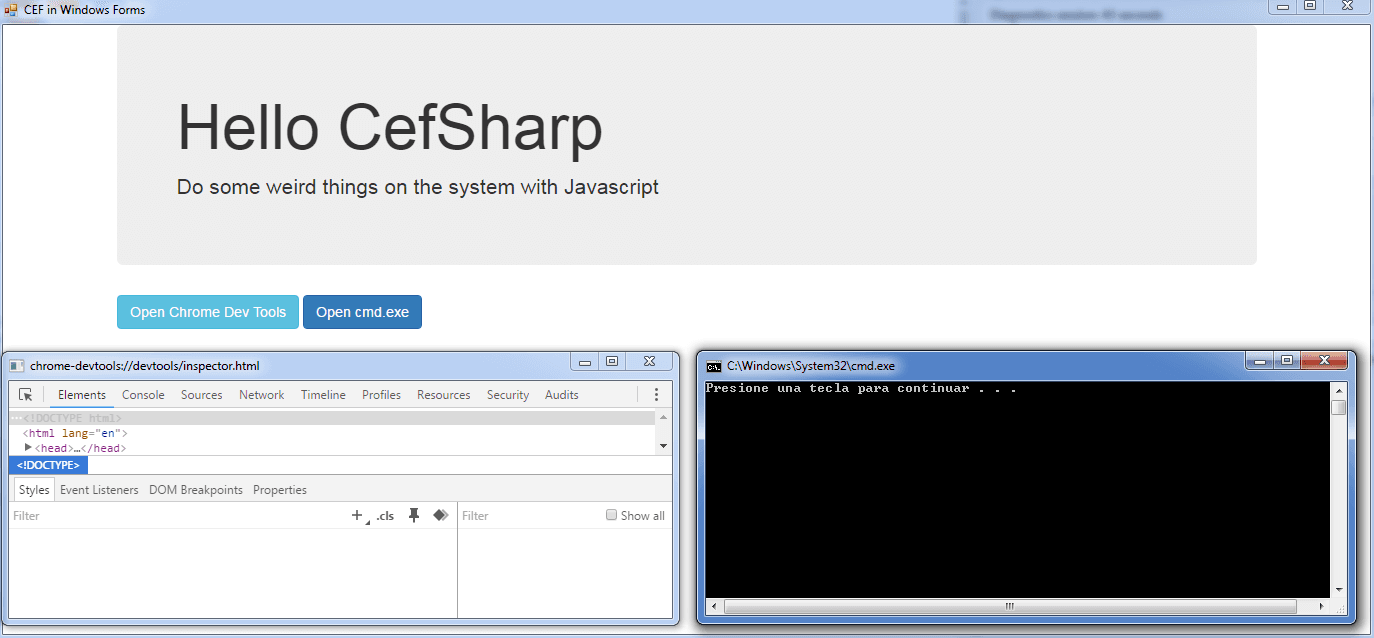
Task: Toggle element state with the pin icon
Action: click(x=414, y=514)
